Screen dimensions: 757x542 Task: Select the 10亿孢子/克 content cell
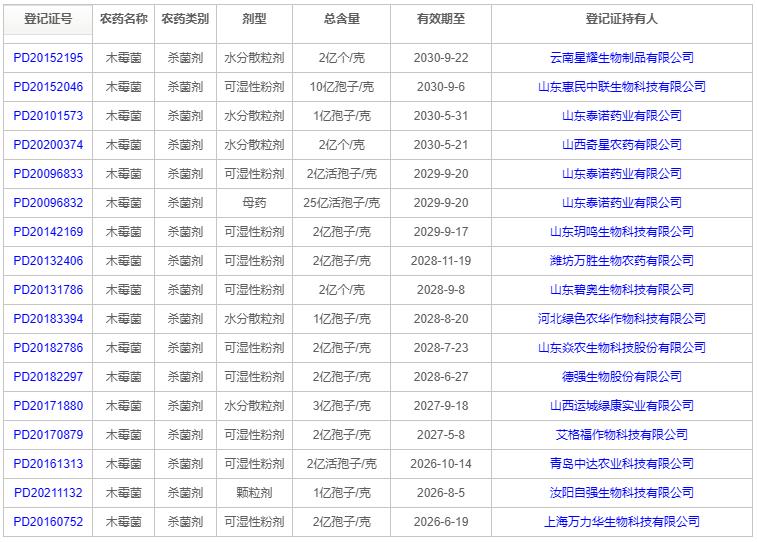(342, 87)
